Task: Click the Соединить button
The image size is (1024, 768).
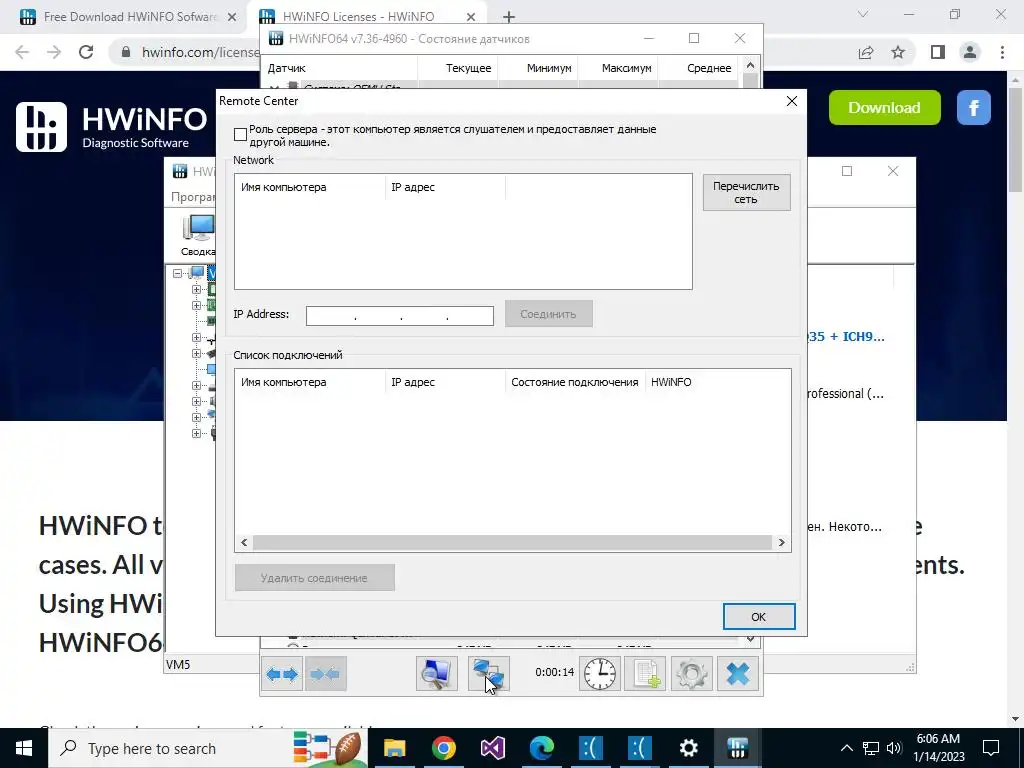Action: pos(549,314)
